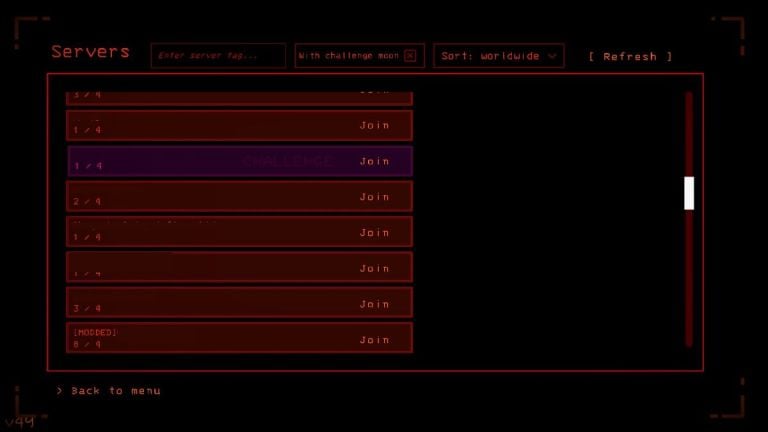Screen dimensions: 768x432
Task: Join the [MODDED] server
Action: 374,339
